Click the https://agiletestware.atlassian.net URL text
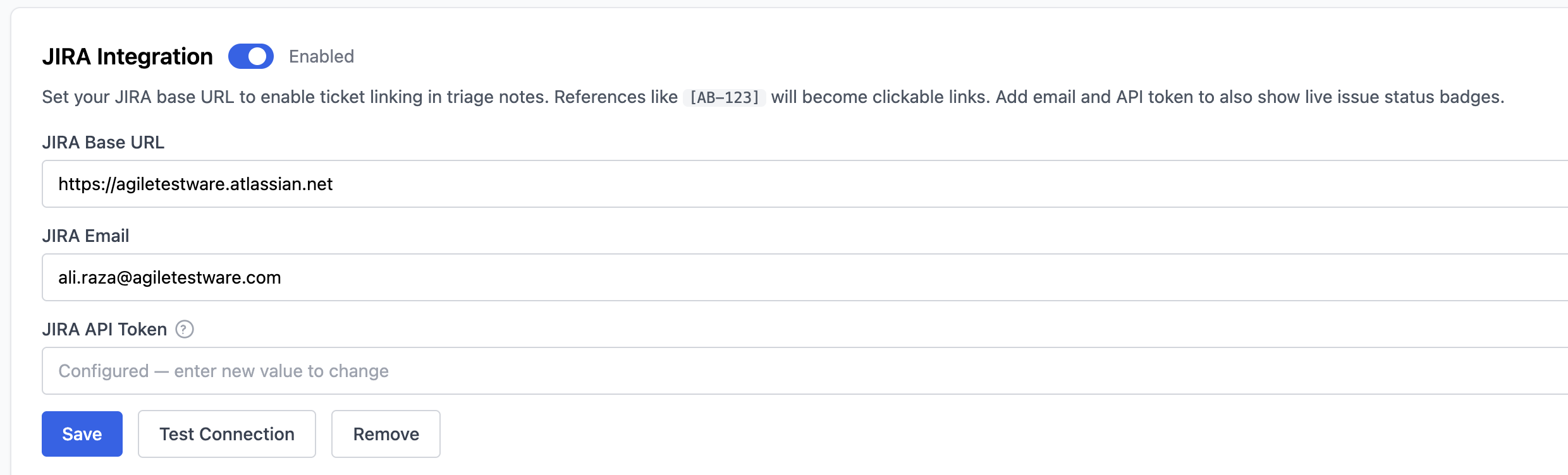1568x475 pixels. (195, 184)
